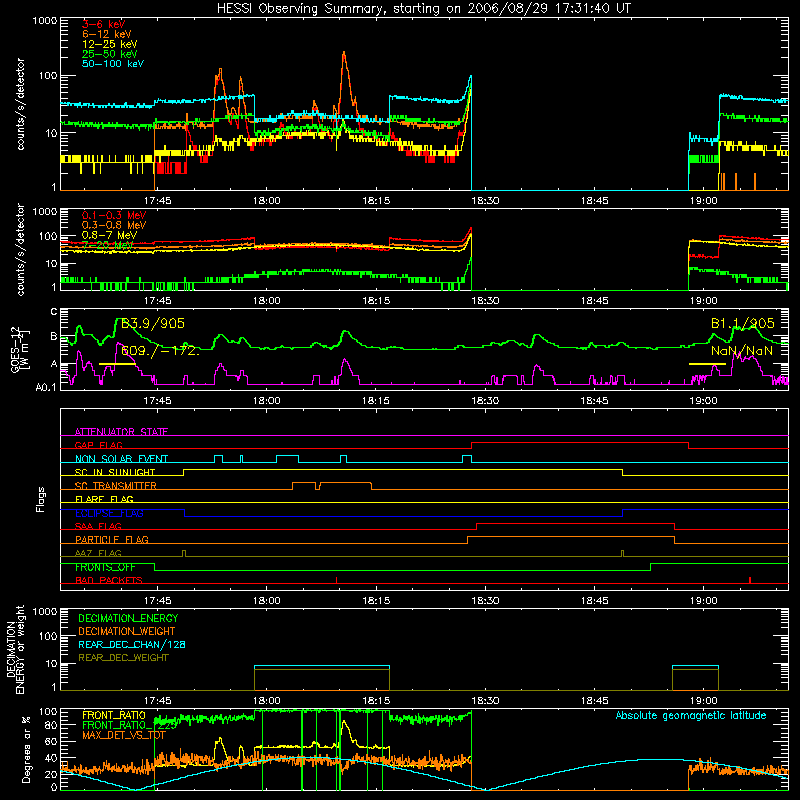Click the yellow flare bar under NaN/NaN
Image resolution: width=800 pixels, height=800 pixels.
tap(707, 364)
